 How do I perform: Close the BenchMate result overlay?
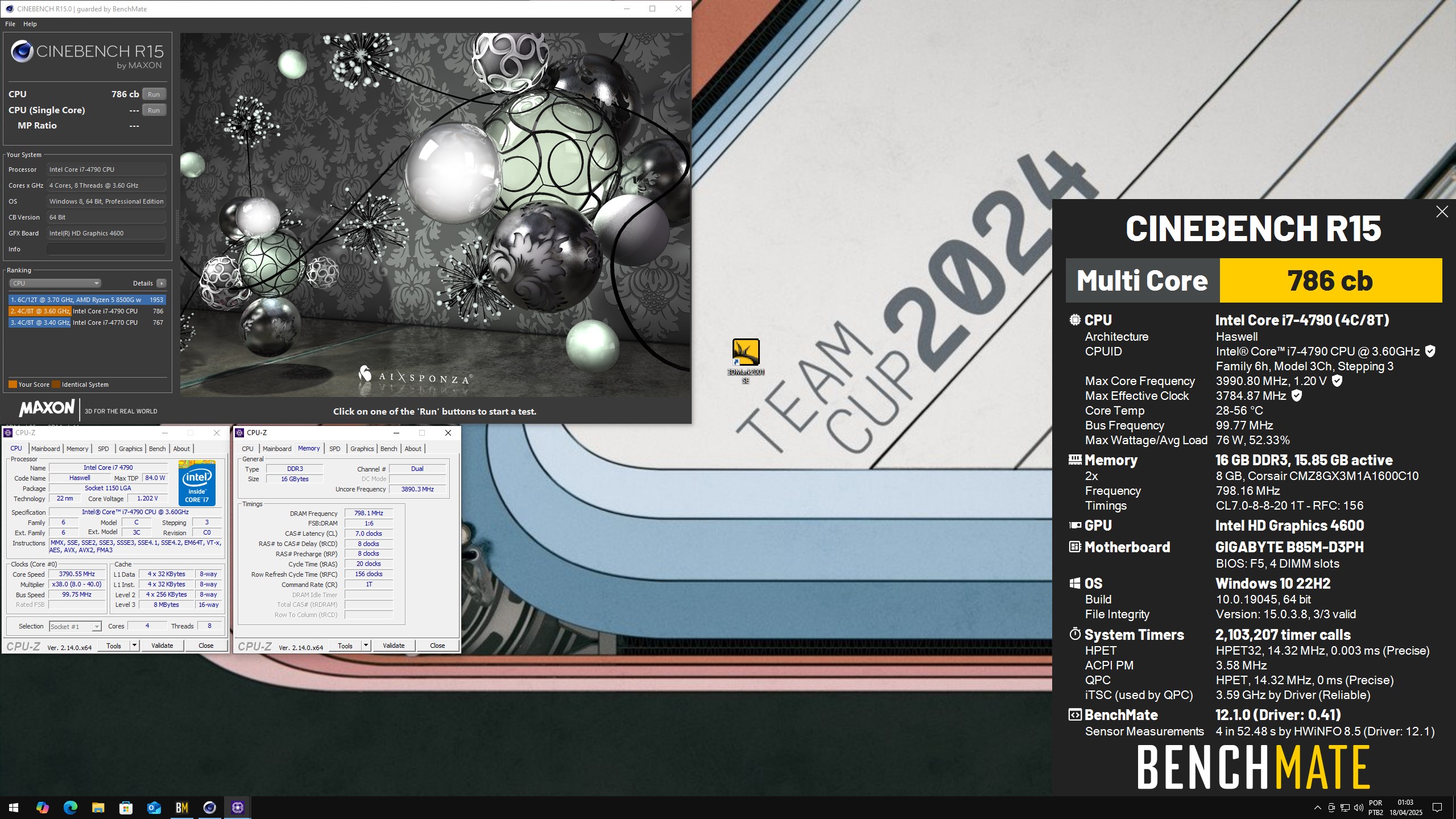coord(1442,212)
